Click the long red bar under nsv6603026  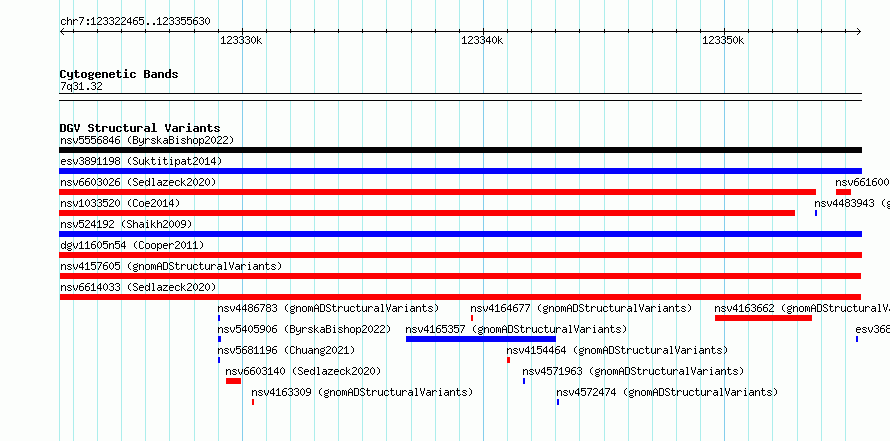(x=438, y=192)
